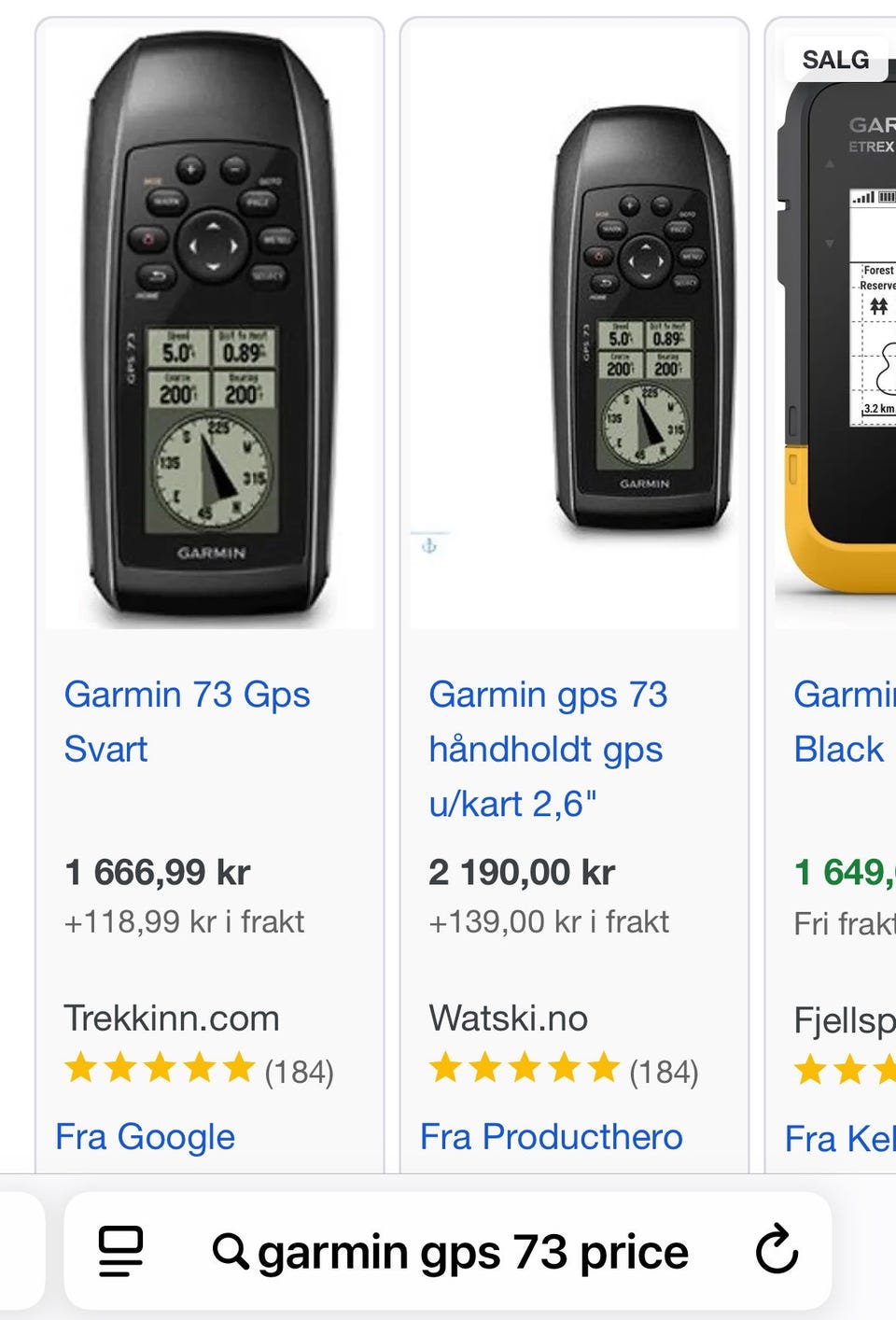Image resolution: width=896 pixels, height=1320 pixels.
Task: Tap the Watski.no star rating
Action: click(x=525, y=1069)
